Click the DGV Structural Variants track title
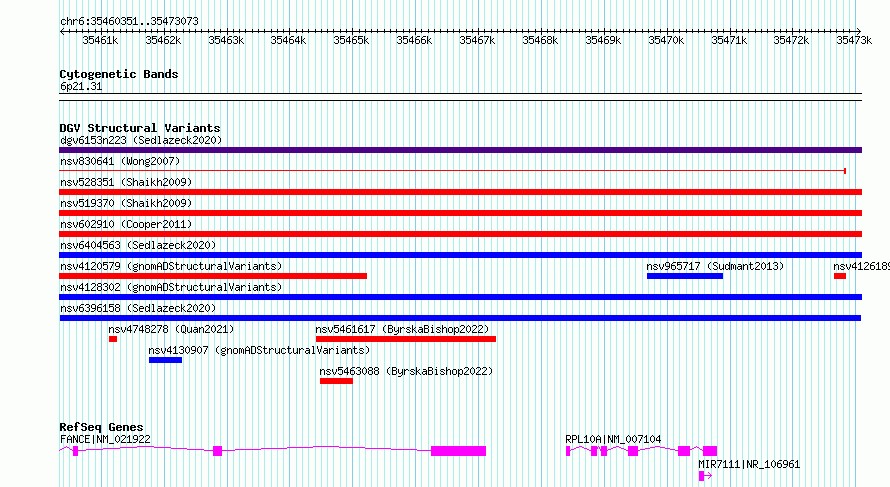The height and width of the screenshot is (487, 890). (x=140, y=128)
